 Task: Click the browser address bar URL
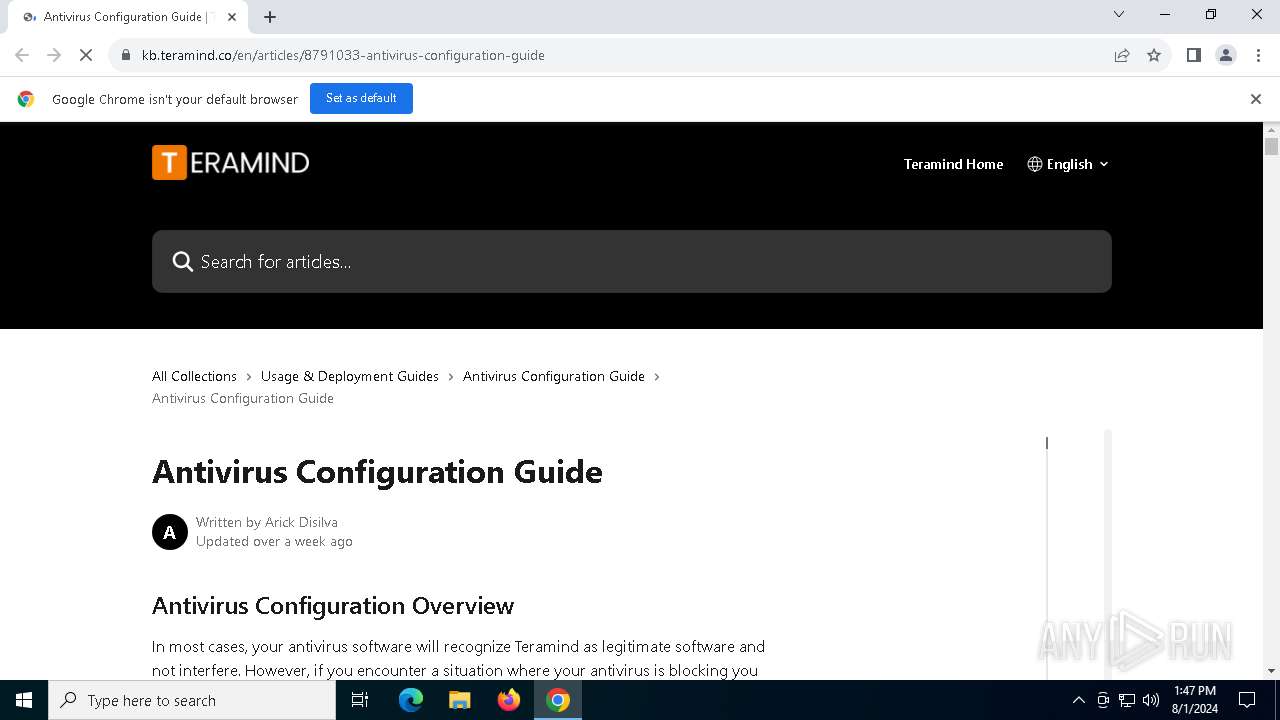pyautogui.click(x=343, y=55)
